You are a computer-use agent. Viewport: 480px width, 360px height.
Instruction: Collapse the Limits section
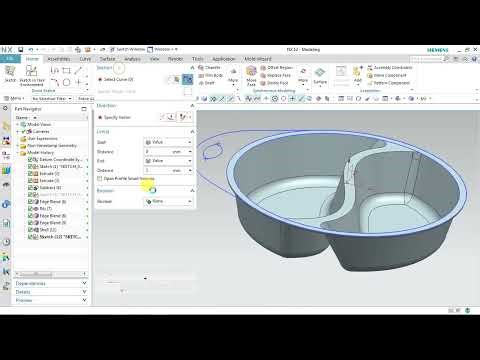192,132
